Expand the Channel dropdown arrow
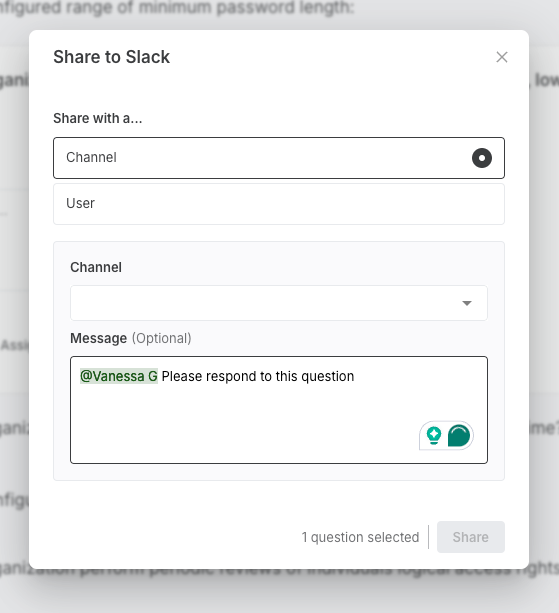559x613 pixels. (467, 303)
